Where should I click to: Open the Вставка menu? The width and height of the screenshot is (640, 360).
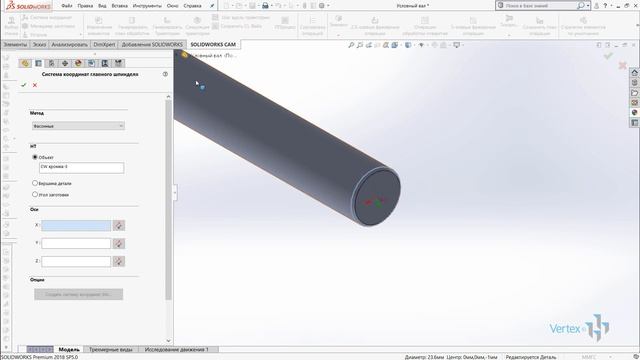120,6
